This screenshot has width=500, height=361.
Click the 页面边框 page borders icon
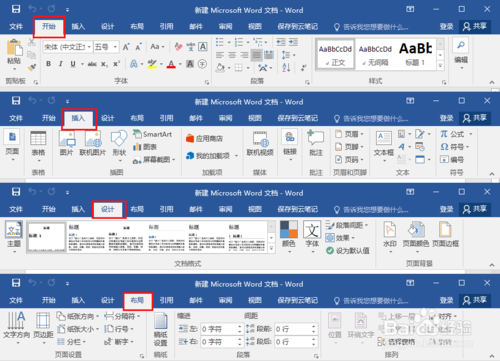click(445, 229)
